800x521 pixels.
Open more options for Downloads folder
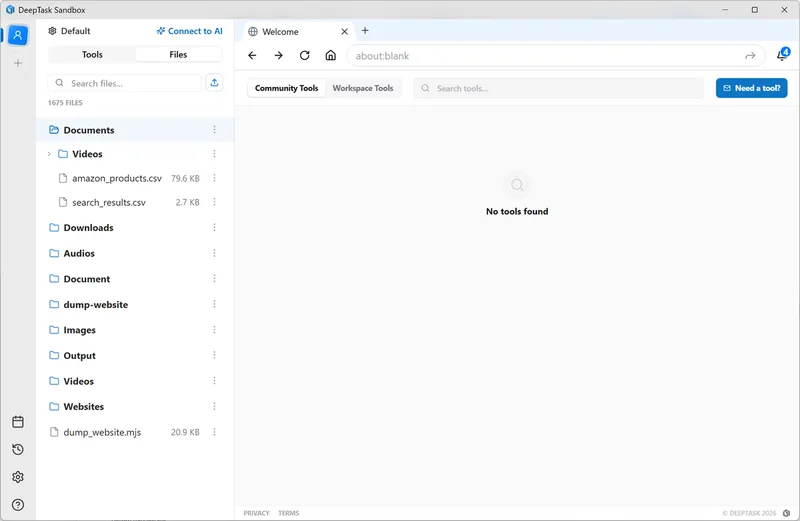click(x=214, y=228)
